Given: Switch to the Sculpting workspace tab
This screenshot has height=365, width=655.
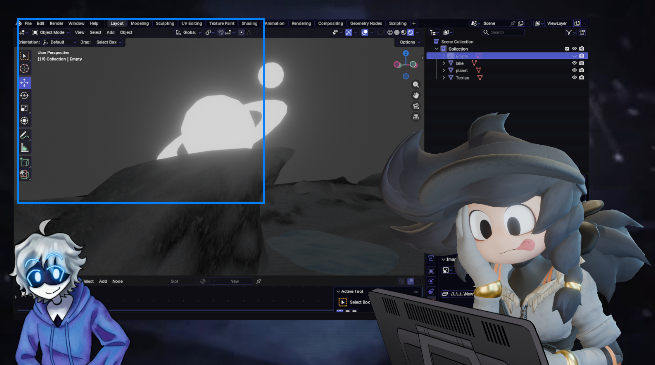Looking at the screenshot, I should tap(165, 23).
